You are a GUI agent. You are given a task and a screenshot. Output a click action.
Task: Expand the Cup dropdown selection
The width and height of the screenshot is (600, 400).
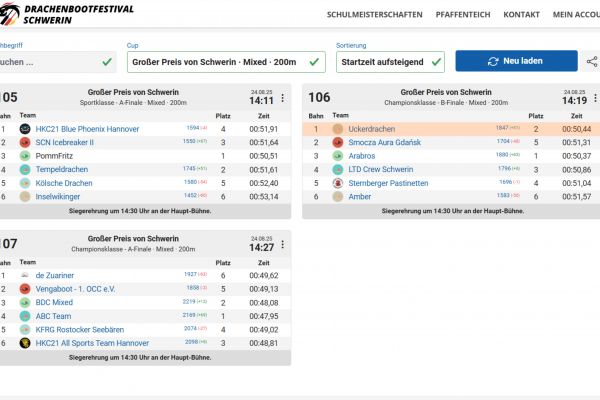[226, 62]
